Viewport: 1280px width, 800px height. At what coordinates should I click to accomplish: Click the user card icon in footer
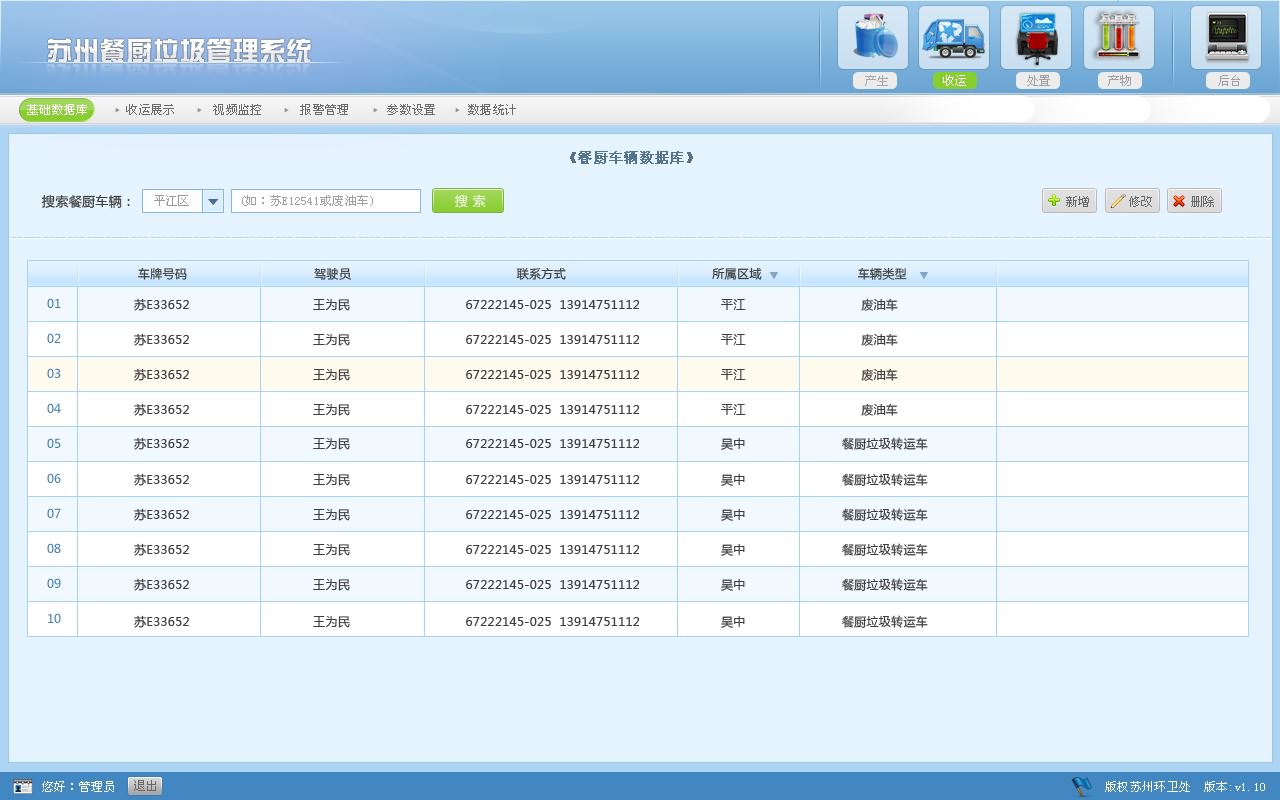click(23, 787)
